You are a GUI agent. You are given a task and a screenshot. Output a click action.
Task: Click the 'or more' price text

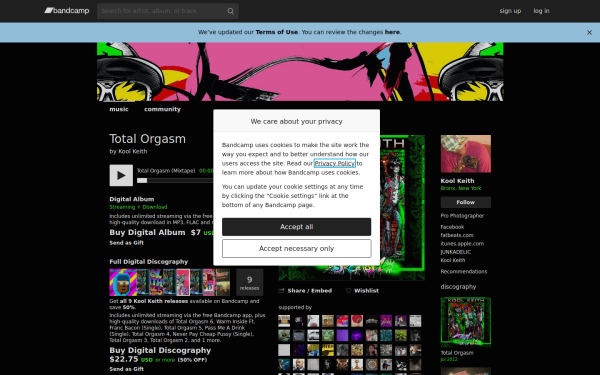165,360
